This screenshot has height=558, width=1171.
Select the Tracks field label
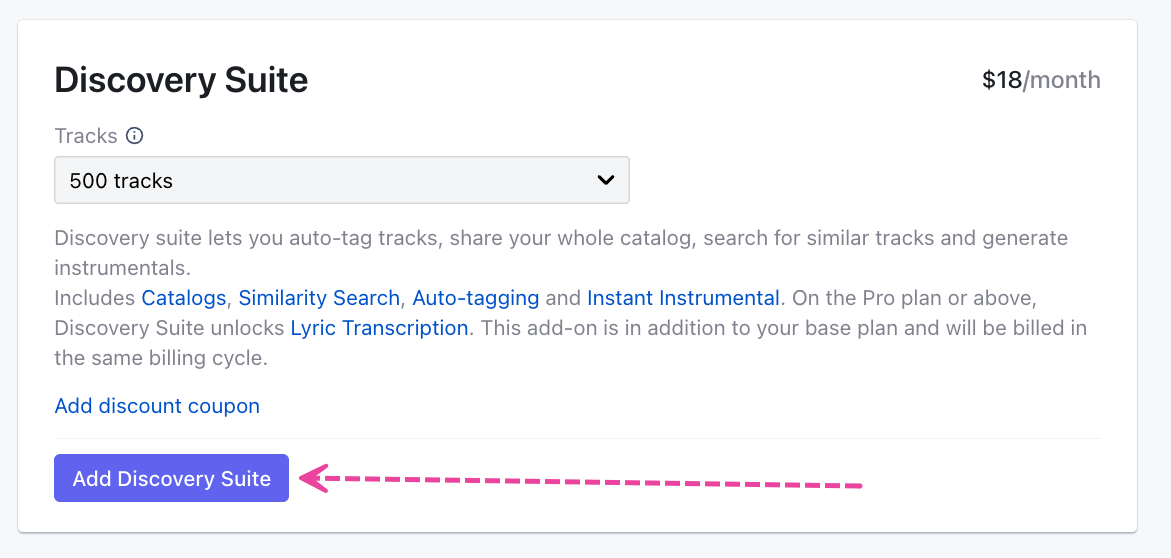point(86,136)
